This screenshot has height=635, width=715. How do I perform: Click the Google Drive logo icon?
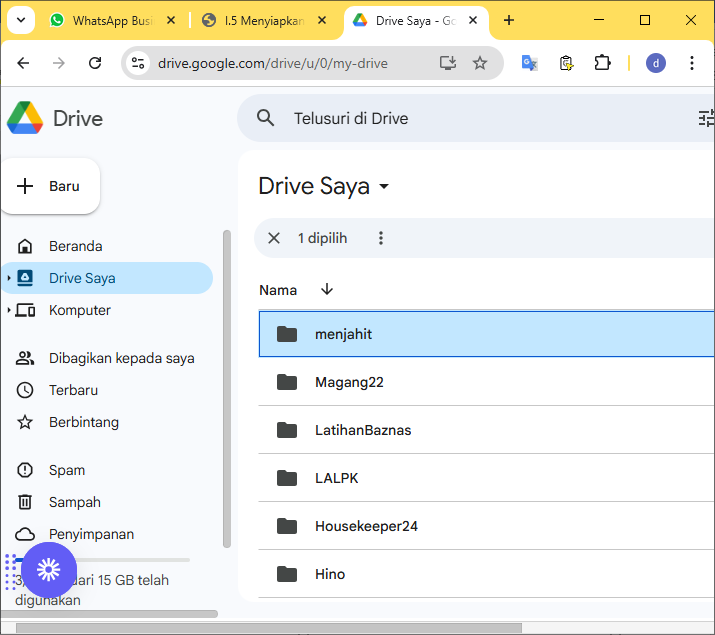pos(25,118)
